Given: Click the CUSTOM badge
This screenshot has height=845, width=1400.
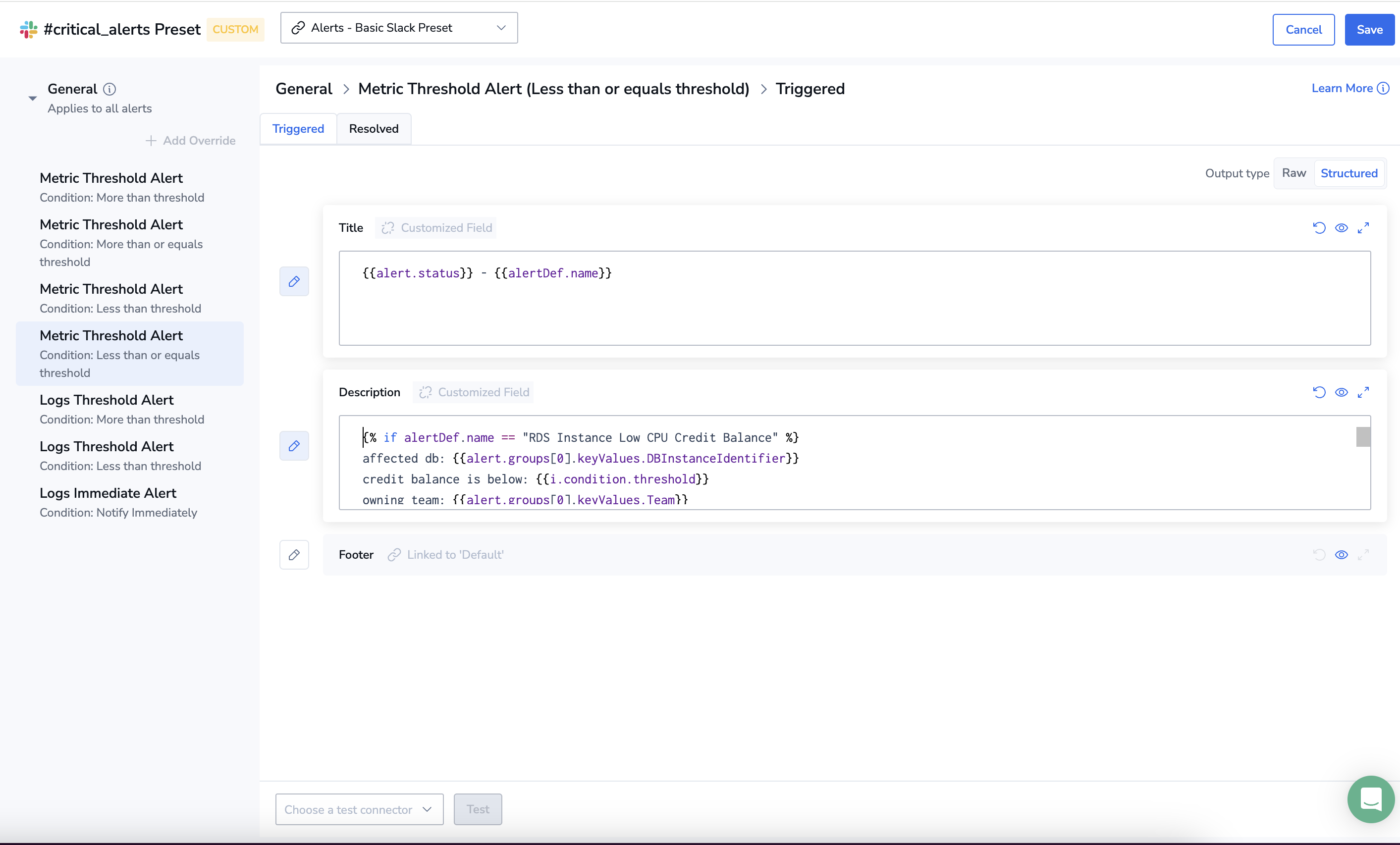Looking at the screenshot, I should (x=235, y=30).
